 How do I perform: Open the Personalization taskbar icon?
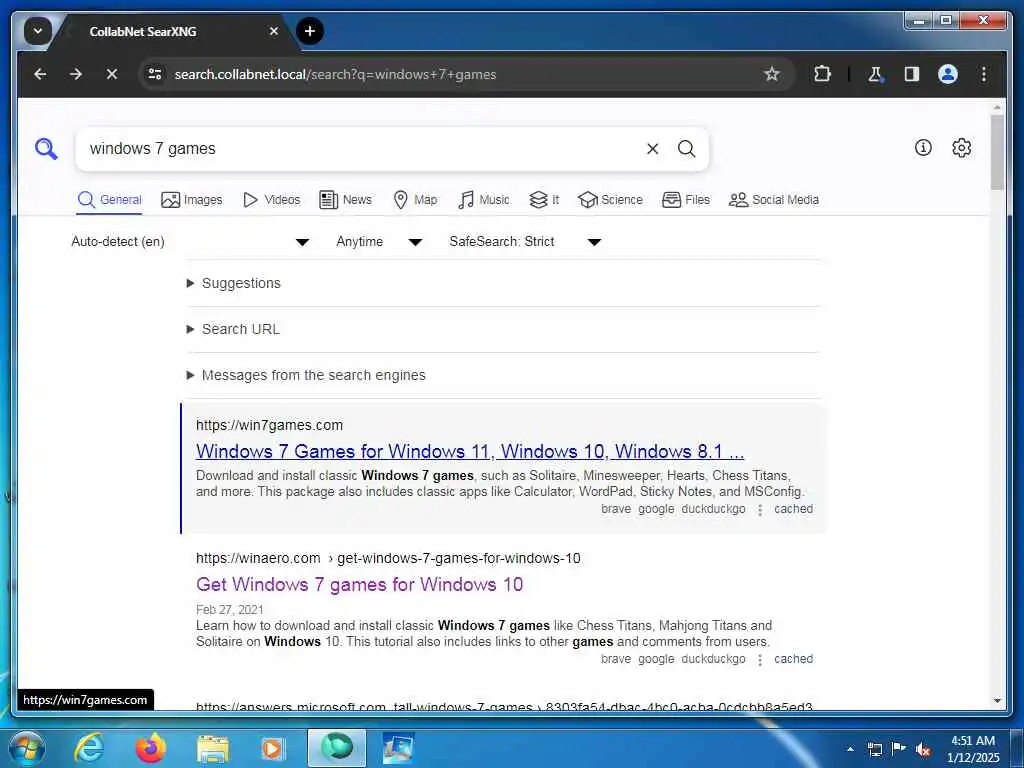[x=398, y=748]
